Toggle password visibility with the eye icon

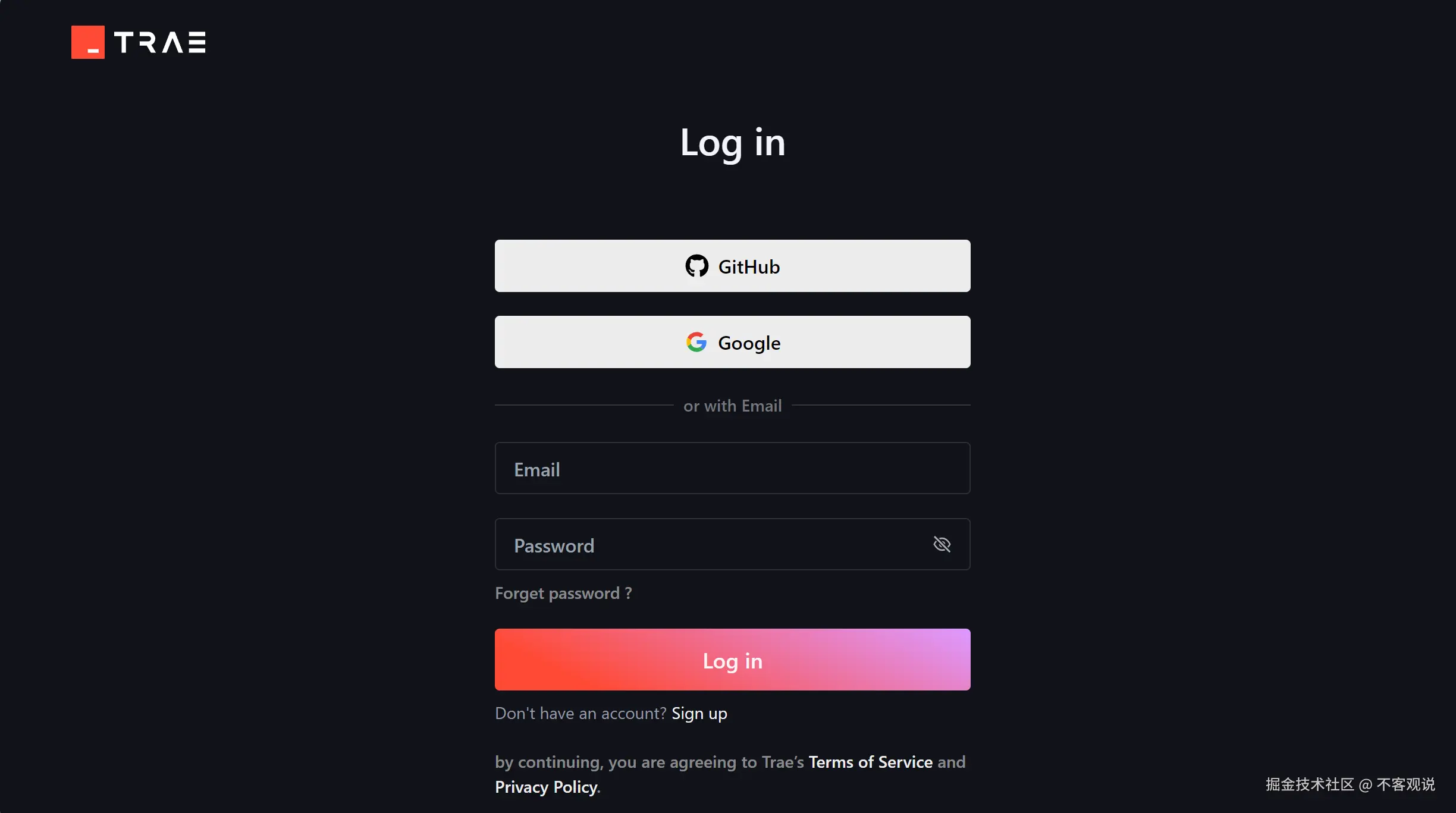[x=942, y=544]
